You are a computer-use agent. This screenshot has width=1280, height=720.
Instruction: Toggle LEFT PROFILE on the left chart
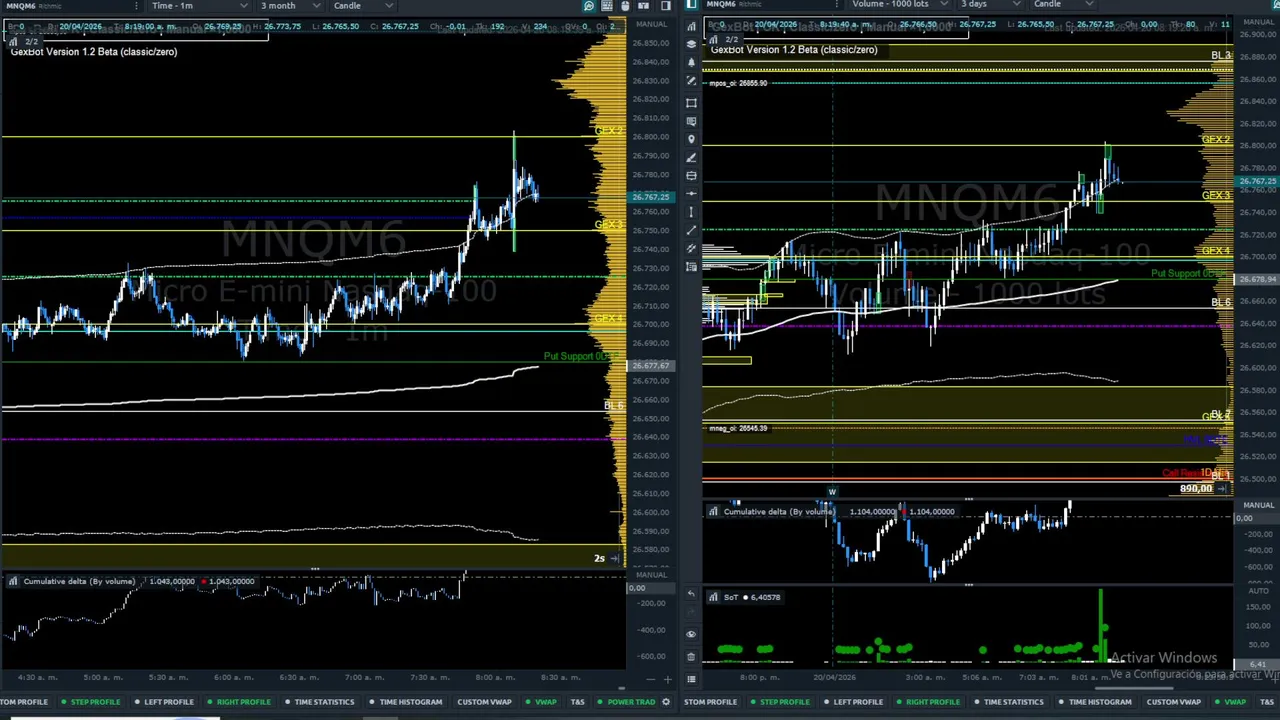[164, 702]
